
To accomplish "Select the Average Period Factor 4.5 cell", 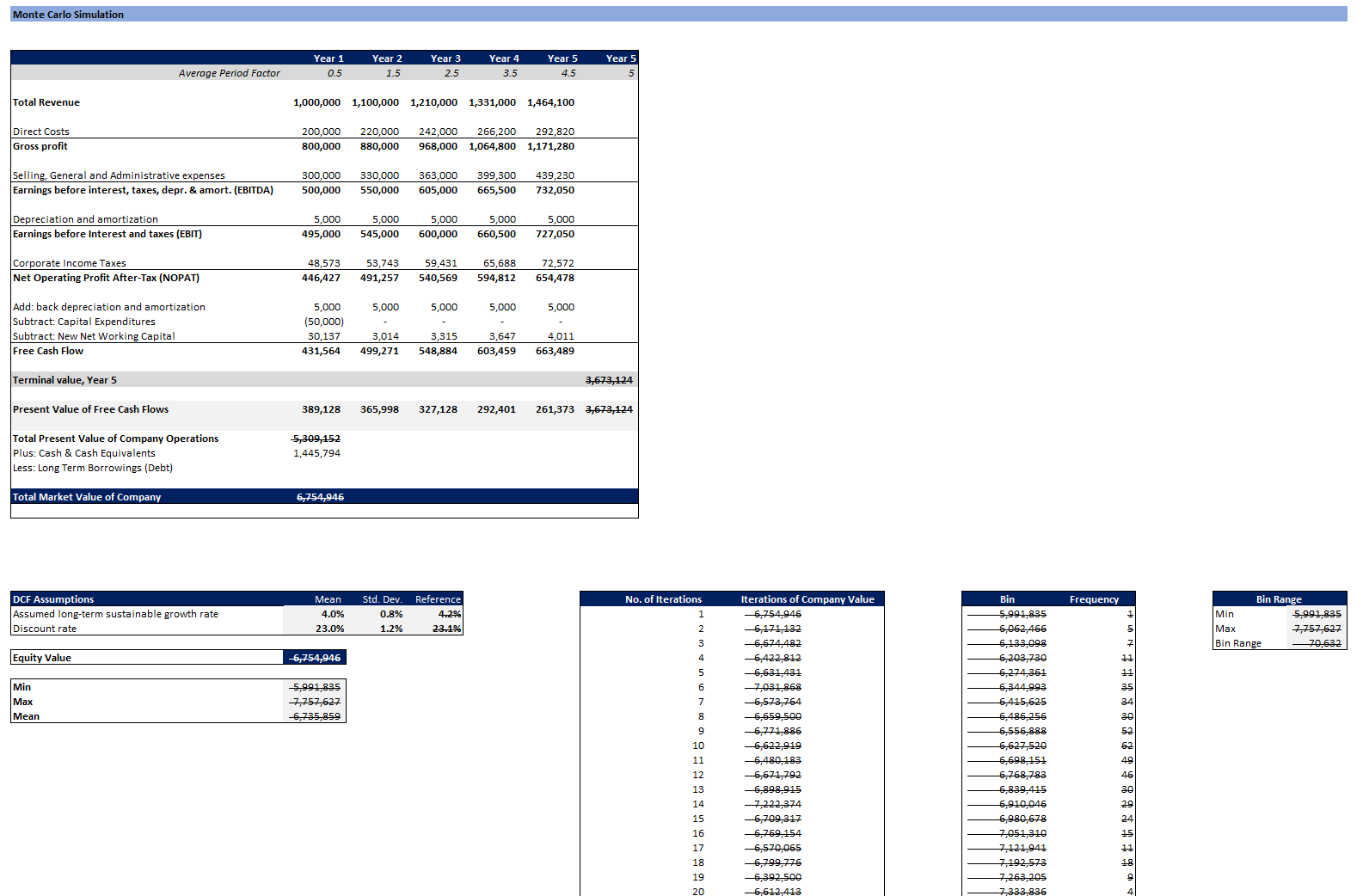I will [568, 73].
